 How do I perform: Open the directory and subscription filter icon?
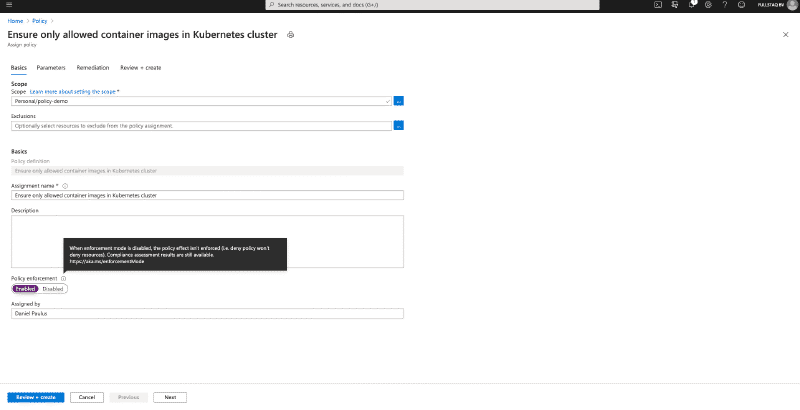click(675, 5)
